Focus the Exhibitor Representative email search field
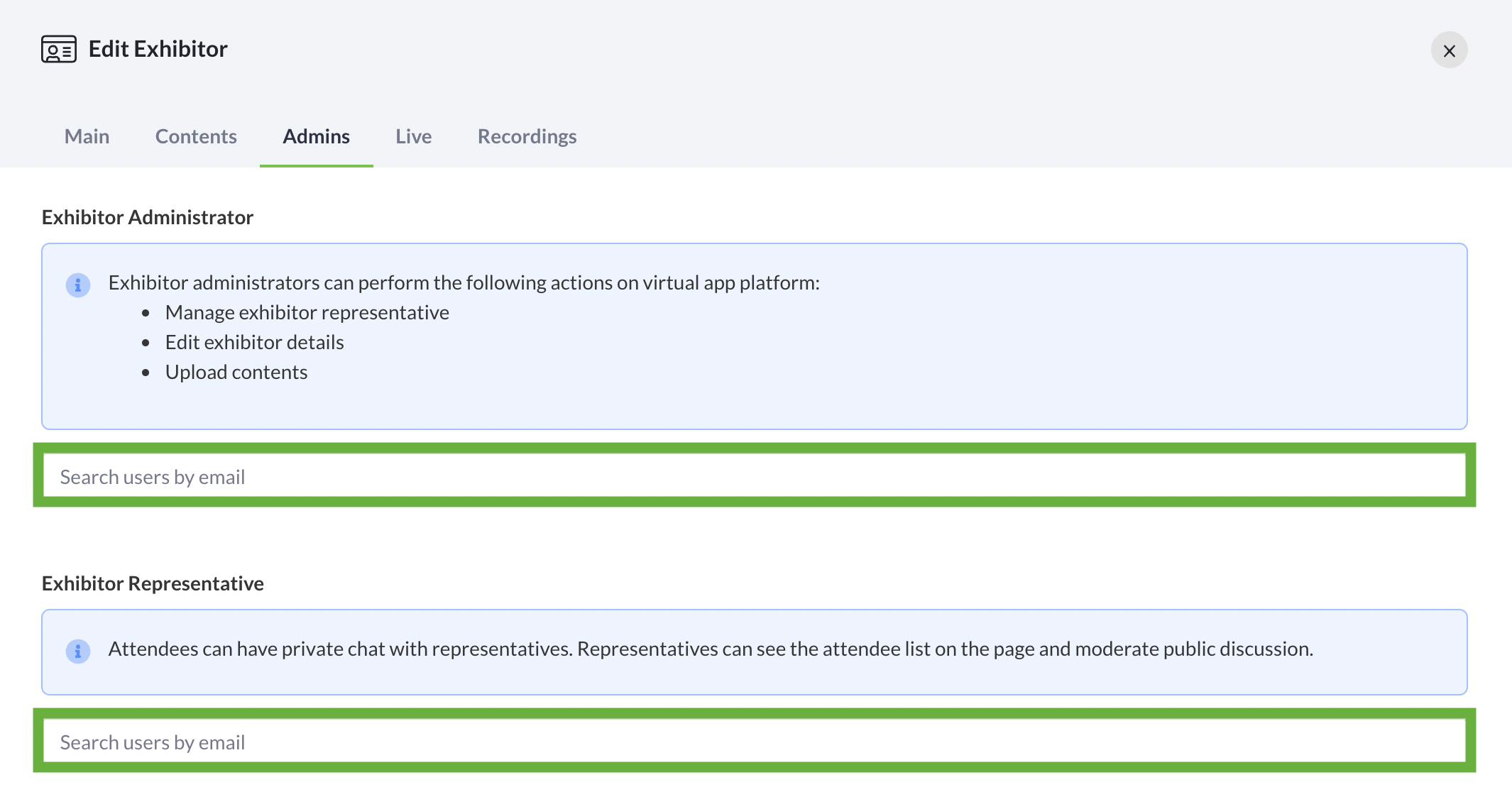Image resolution: width=1512 pixels, height=792 pixels. point(754,742)
